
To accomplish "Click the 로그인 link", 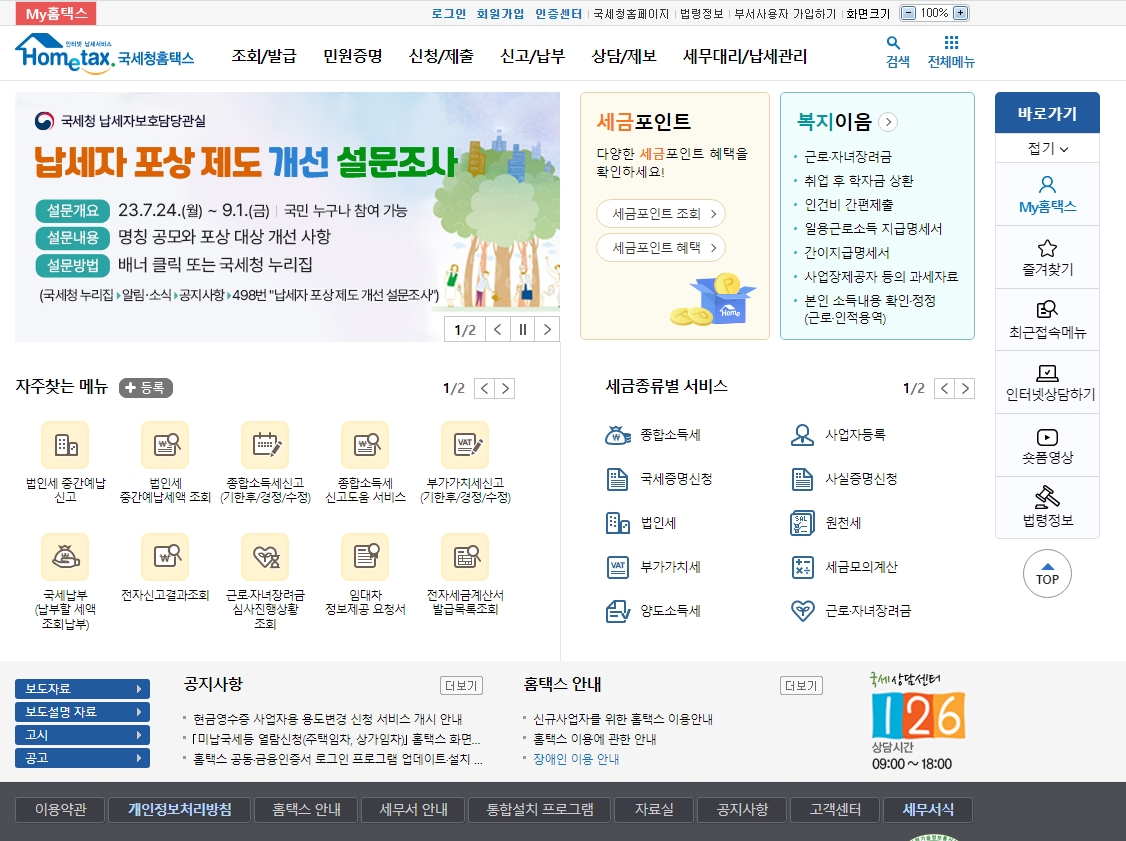I will (x=448, y=14).
